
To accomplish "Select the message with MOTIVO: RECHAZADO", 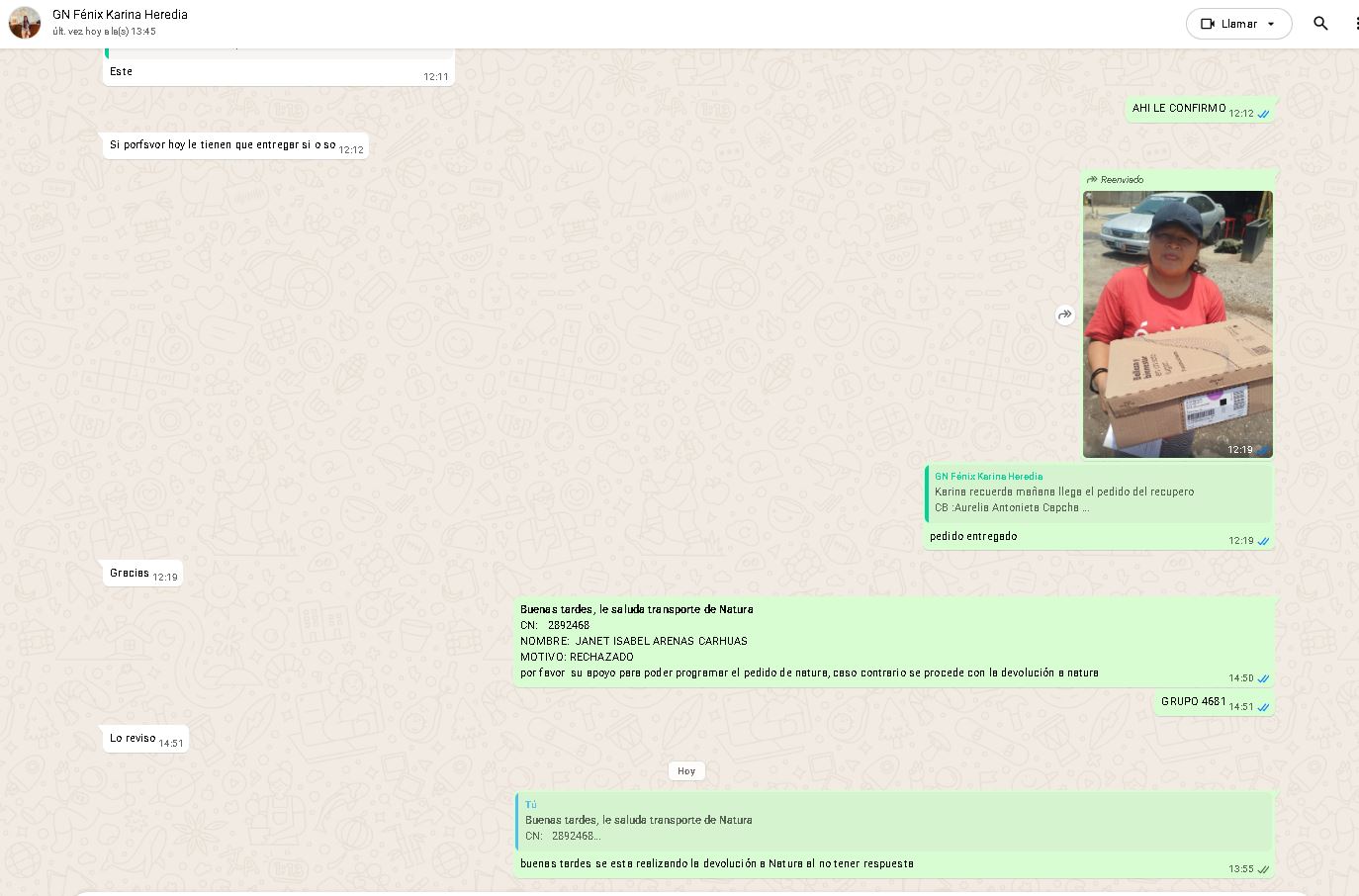I will coord(809,641).
